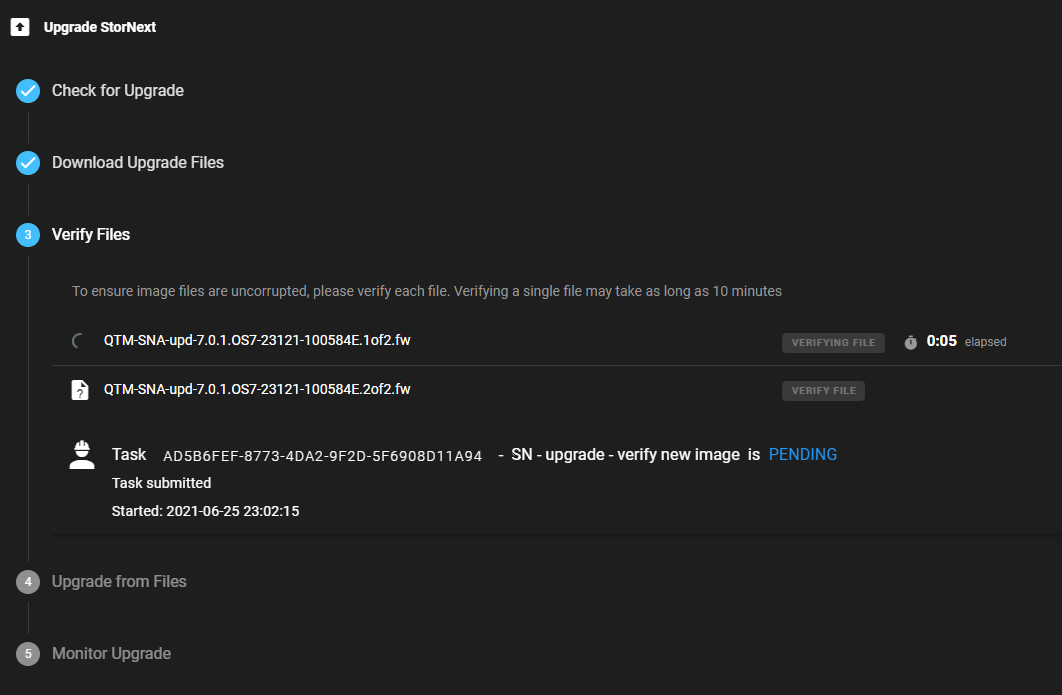Click task ID AD5B6FEF-8773-4DA2-9F2D-5F6908D11A94
Viewport: 1062px width, 695px height.
(322, 457)
